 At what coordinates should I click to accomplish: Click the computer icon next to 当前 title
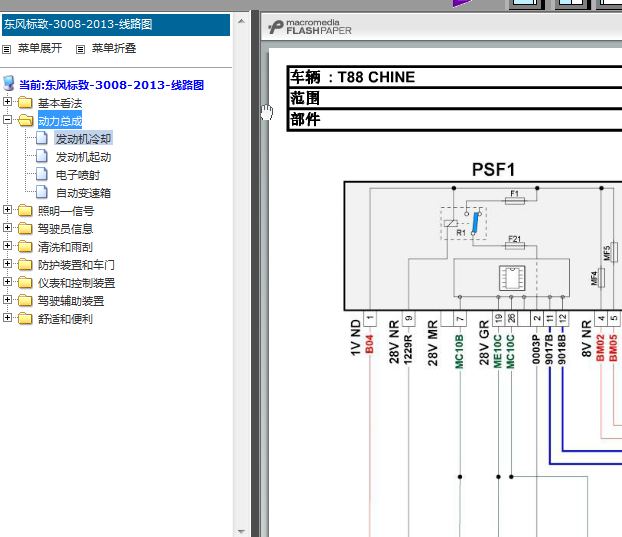[9, 84]
